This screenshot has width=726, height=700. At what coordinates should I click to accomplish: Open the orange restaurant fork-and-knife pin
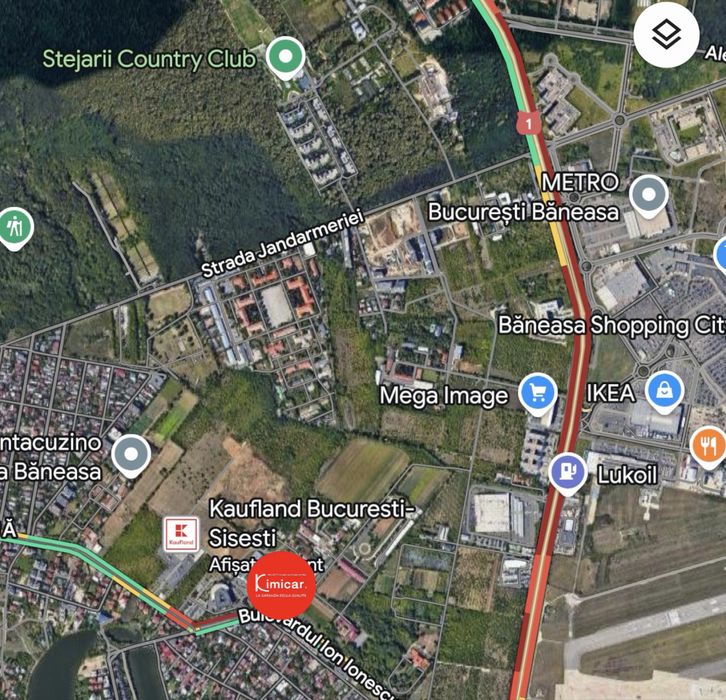tap(708, 447)
